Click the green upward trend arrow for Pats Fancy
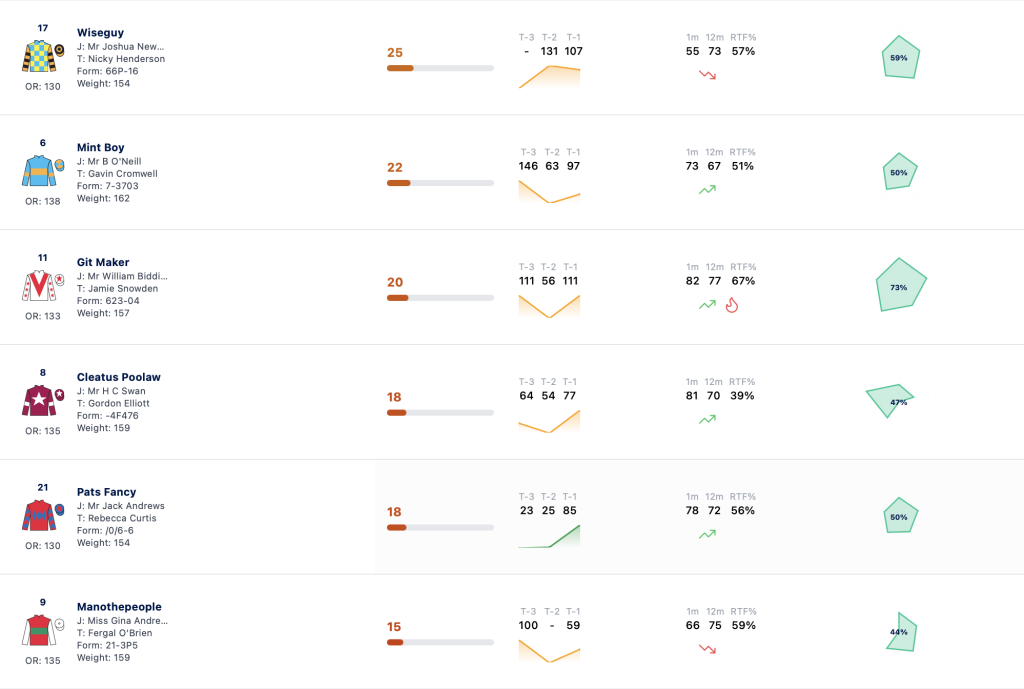 (x=707, y=534)
